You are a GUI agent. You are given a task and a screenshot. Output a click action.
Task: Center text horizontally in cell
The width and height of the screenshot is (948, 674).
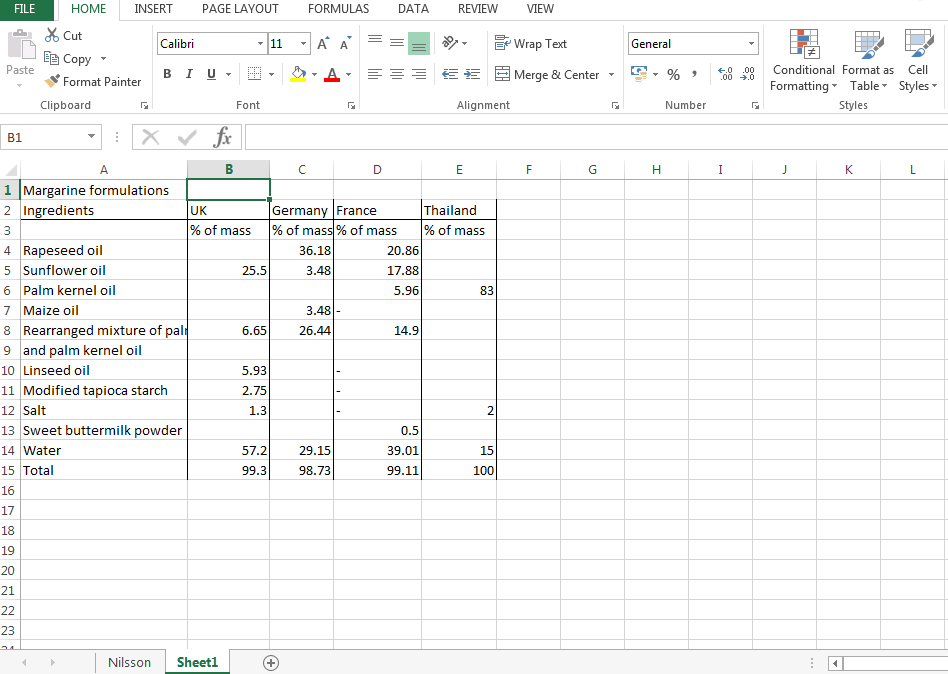397,74
